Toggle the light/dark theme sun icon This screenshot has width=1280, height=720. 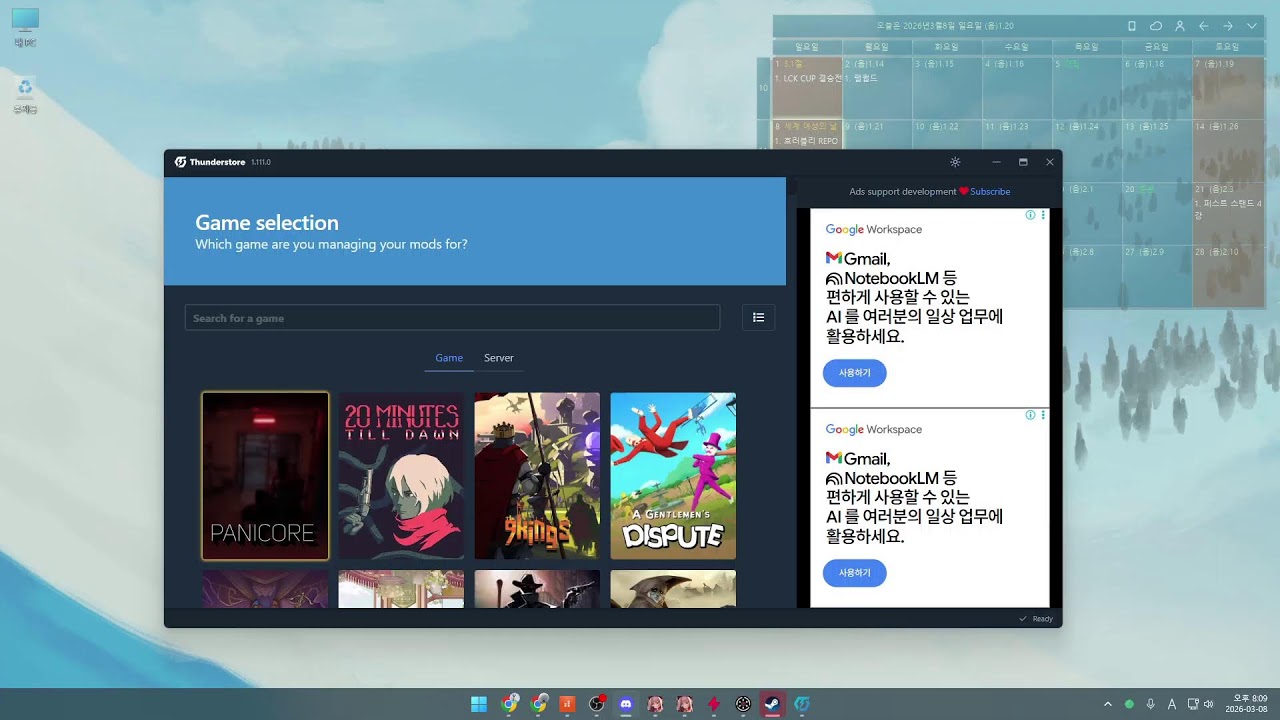955,162
